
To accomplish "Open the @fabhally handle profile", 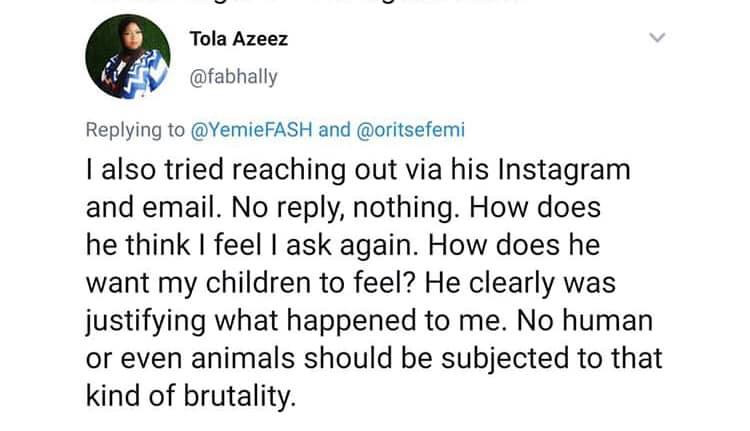I will coord(233,77).
